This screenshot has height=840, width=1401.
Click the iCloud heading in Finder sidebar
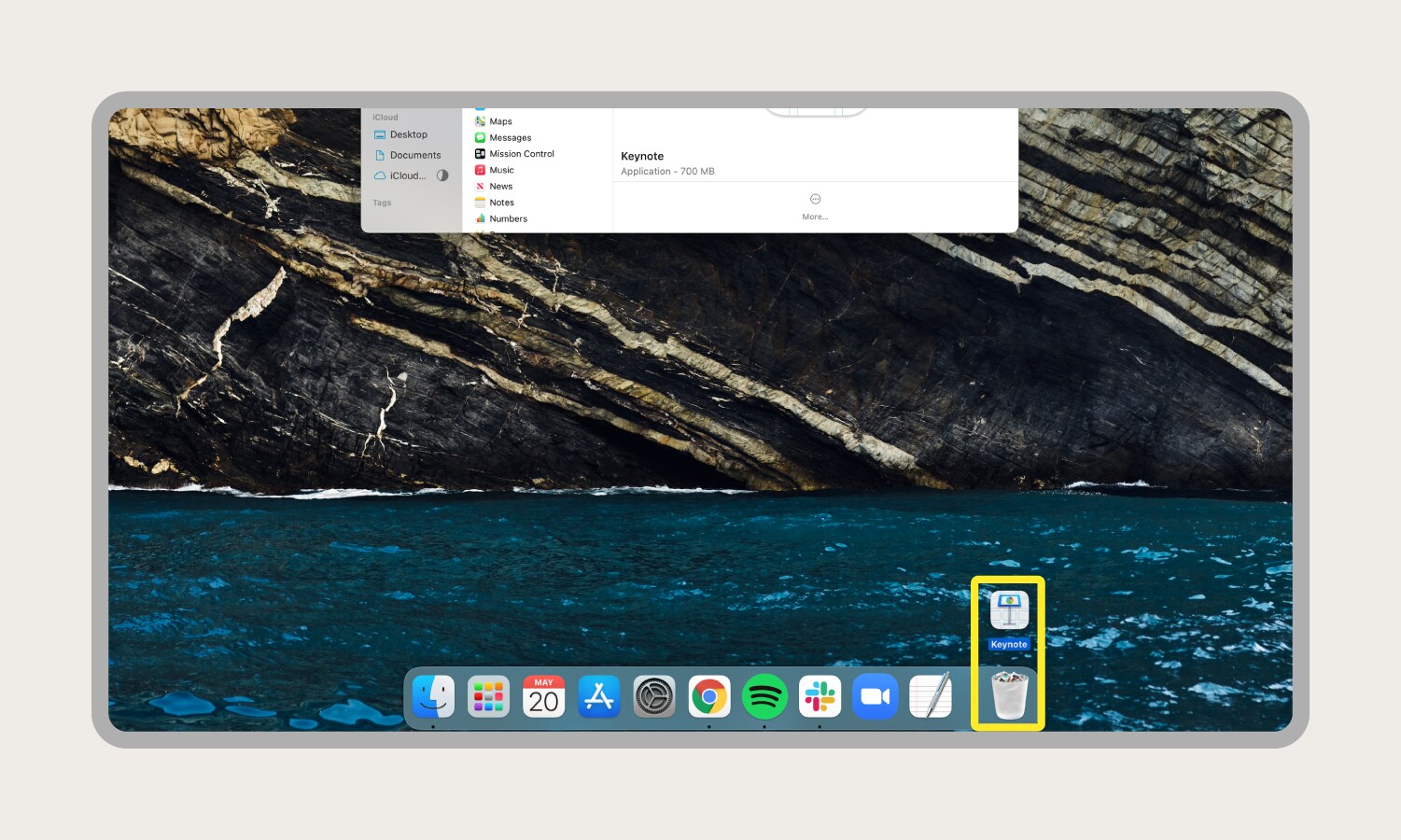[x=385, y=118]
